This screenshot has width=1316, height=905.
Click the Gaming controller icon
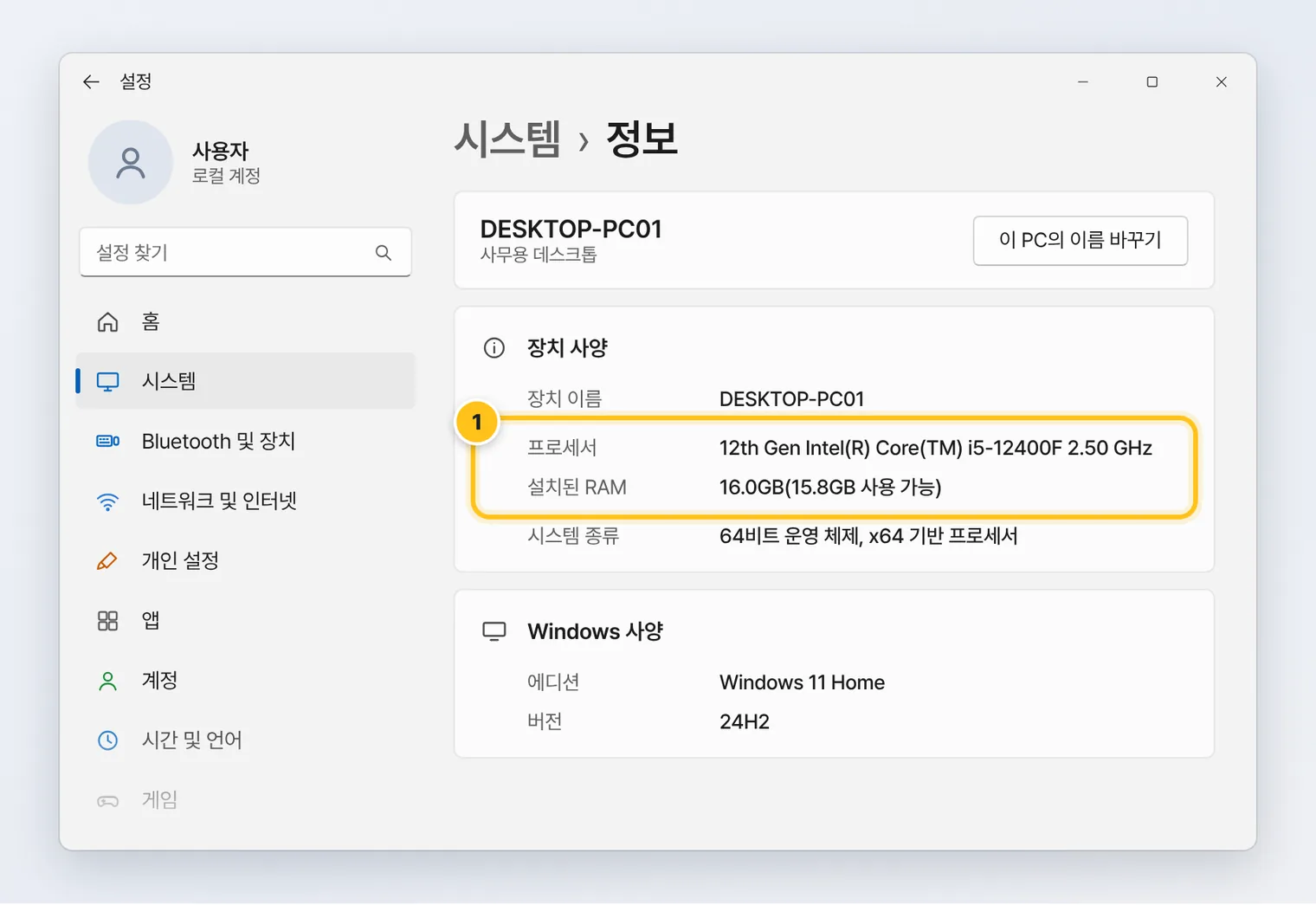click(x=107, y=800)
